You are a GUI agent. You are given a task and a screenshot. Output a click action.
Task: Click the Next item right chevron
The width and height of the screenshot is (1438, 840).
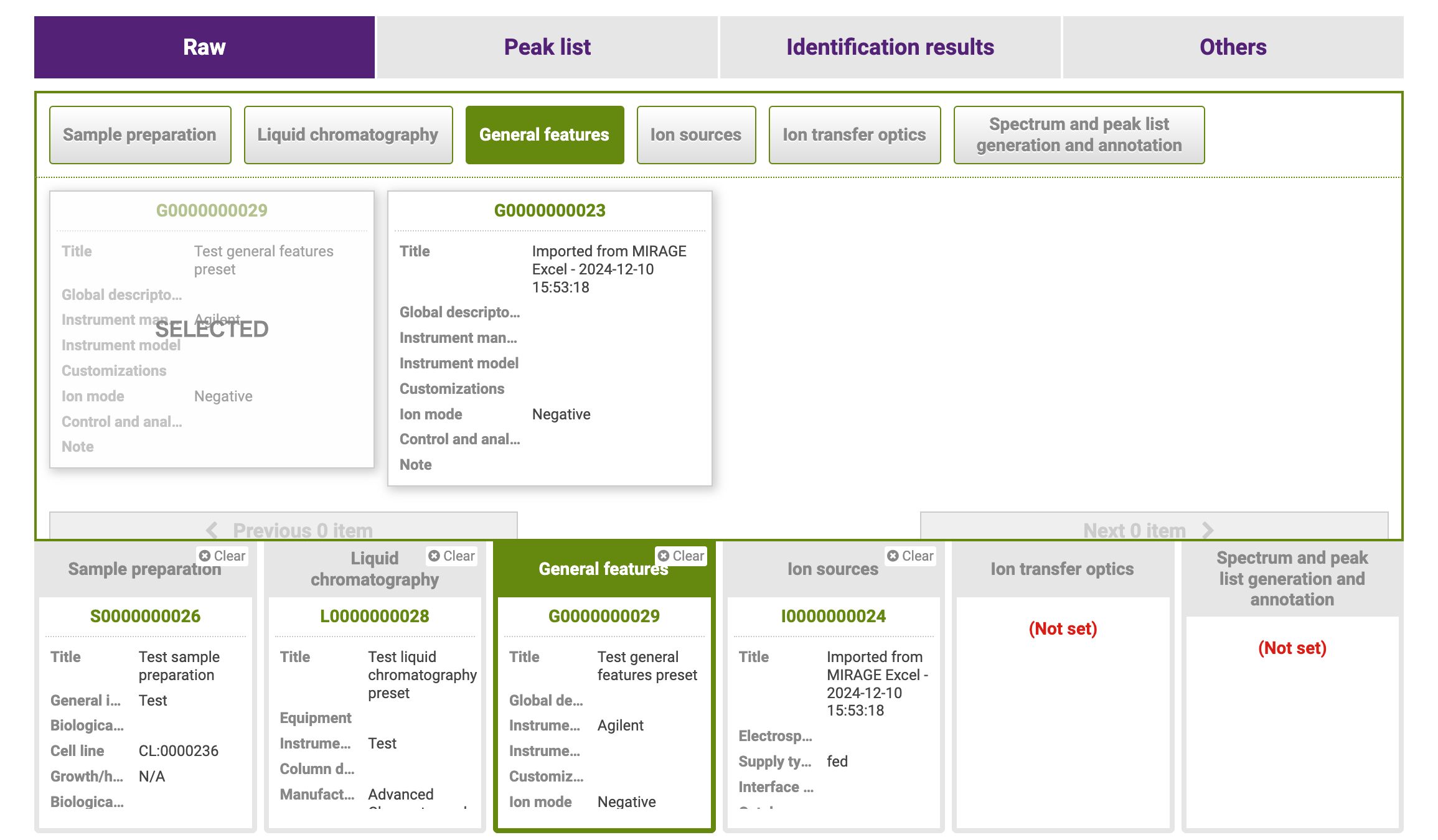pos(1208,530)
